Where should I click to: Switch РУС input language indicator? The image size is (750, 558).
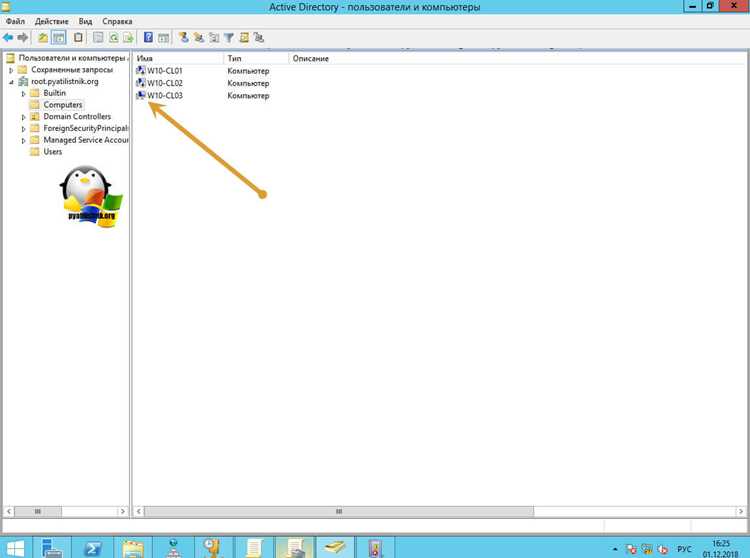[x=684, y=549]
